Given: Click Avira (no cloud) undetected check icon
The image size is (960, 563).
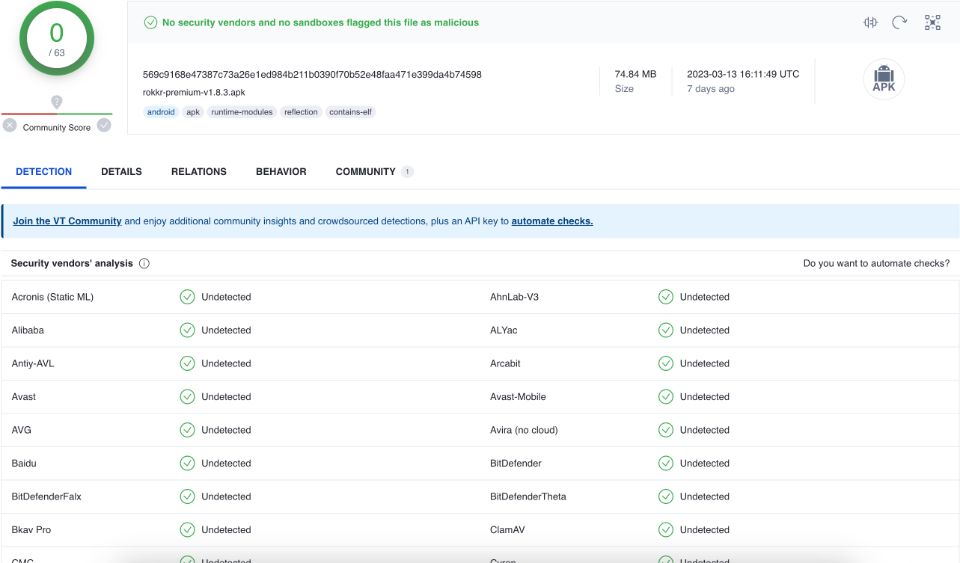Looking at the screenshot, I should pyautogui.click(x=666, y=430).
